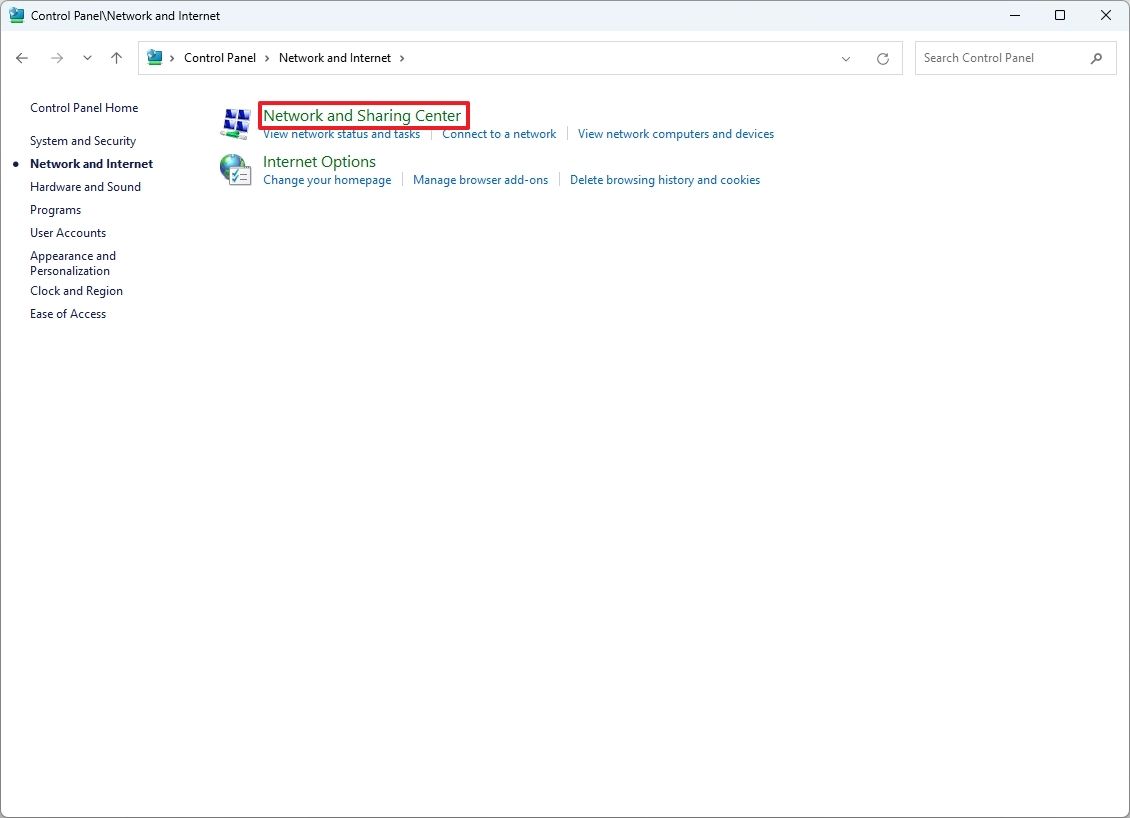This screenshot has width=1130, height=818.
Task: Click inside the Search Control Panel field
Action: pos(1000,57)
